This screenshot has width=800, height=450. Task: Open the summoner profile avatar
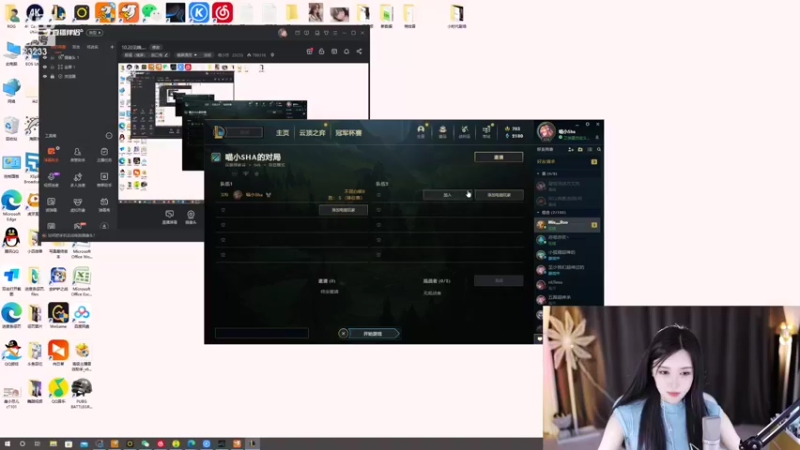546,132
